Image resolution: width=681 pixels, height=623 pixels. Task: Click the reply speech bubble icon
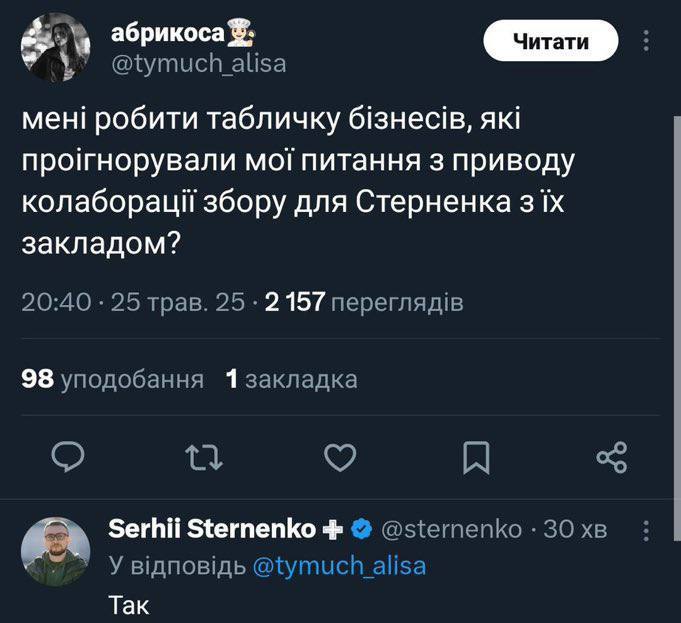coord(66,457)
